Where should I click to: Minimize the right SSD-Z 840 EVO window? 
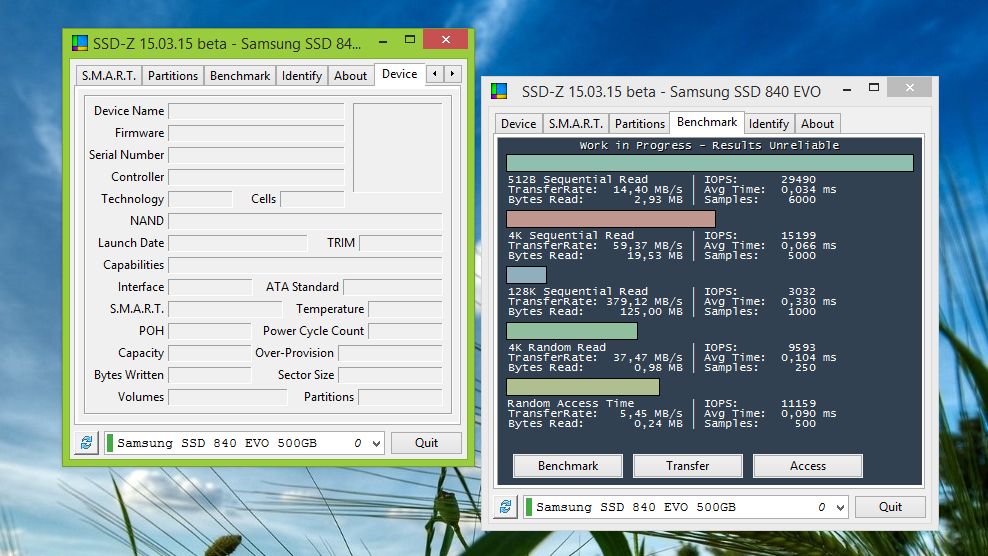pyautogui.click(x=847, y=89)
